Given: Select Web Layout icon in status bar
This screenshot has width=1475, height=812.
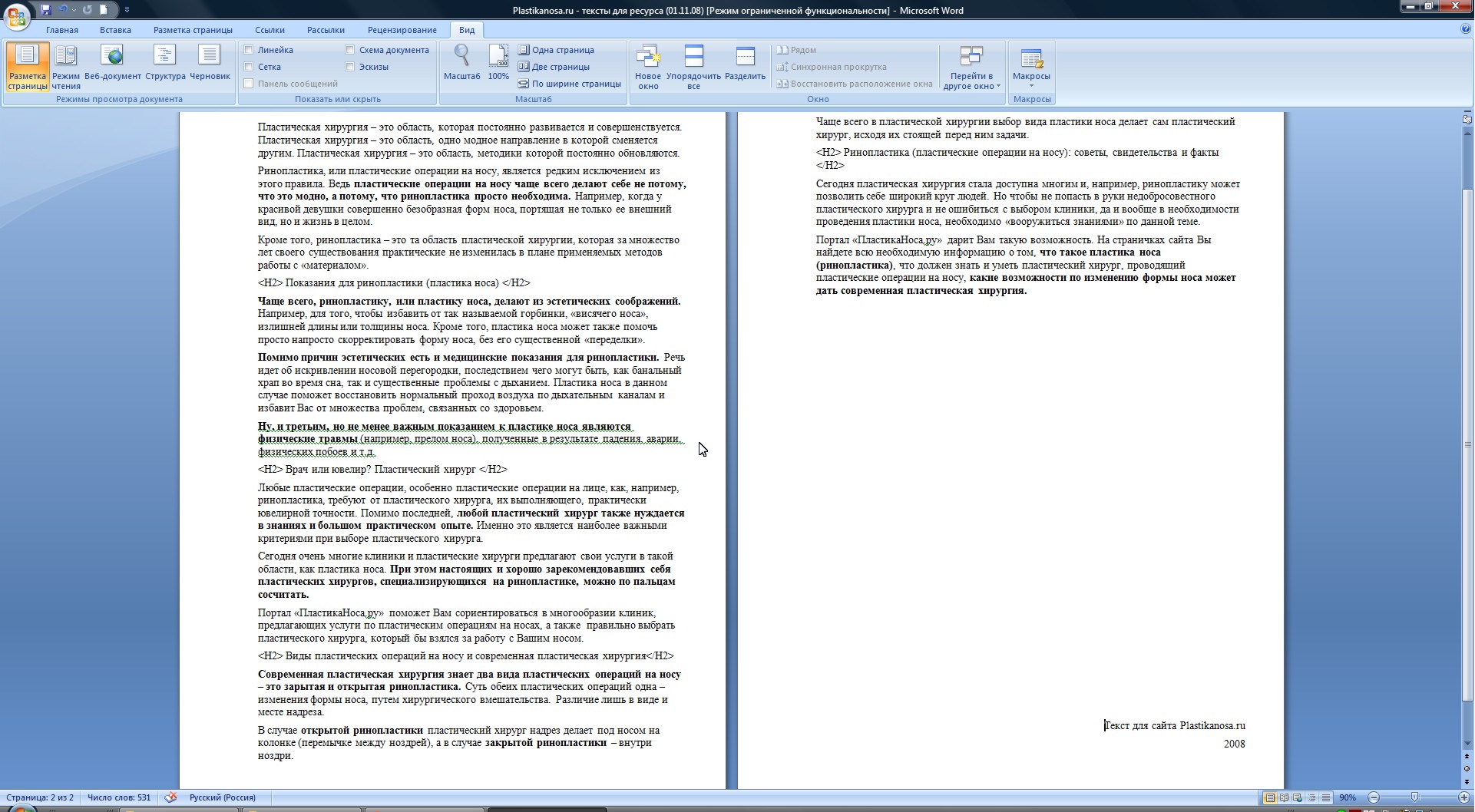Looking at the screenshot, I should point(1298,797).
